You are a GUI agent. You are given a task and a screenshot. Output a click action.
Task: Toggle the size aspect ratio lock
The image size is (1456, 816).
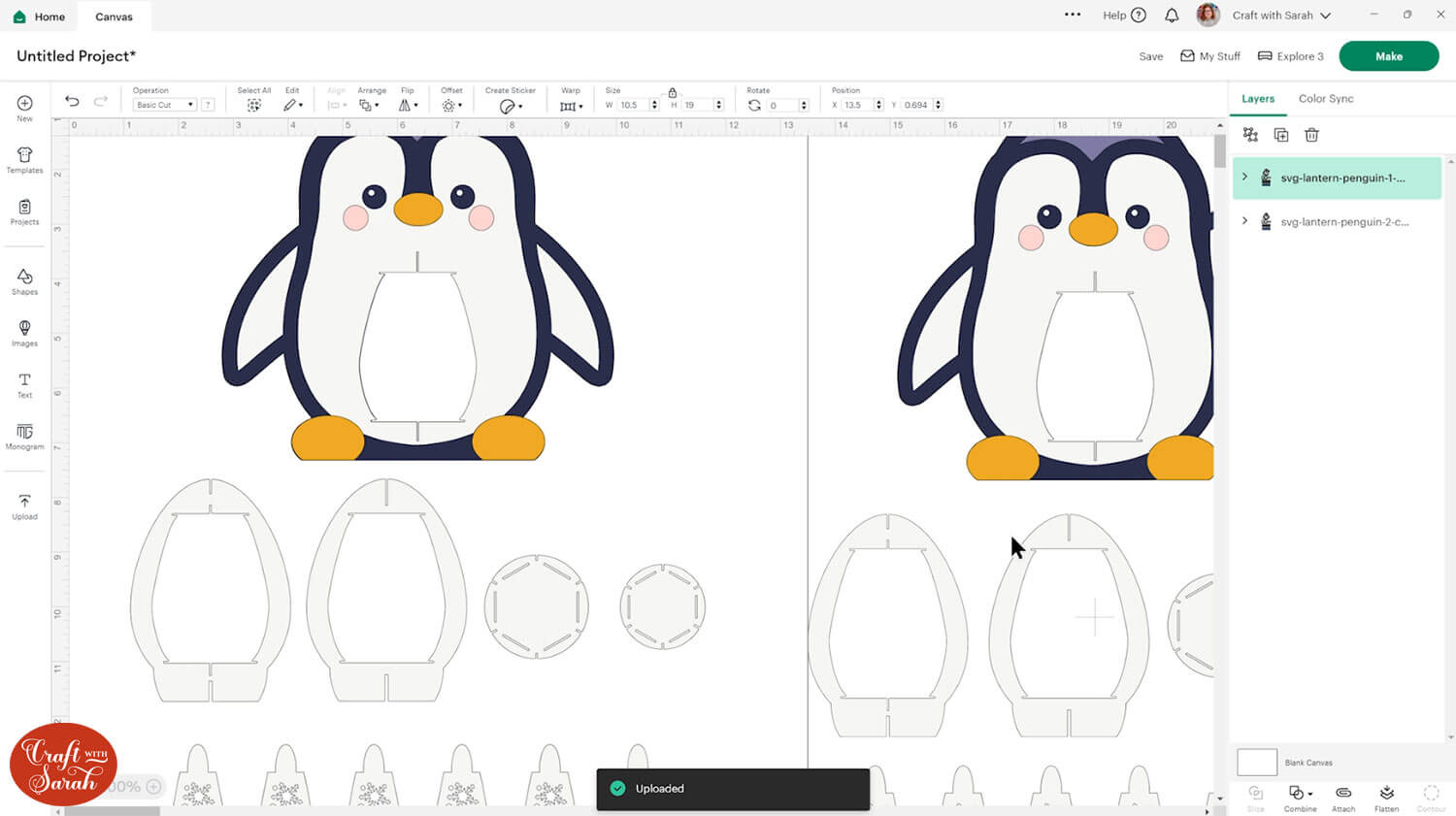(672, 92)
